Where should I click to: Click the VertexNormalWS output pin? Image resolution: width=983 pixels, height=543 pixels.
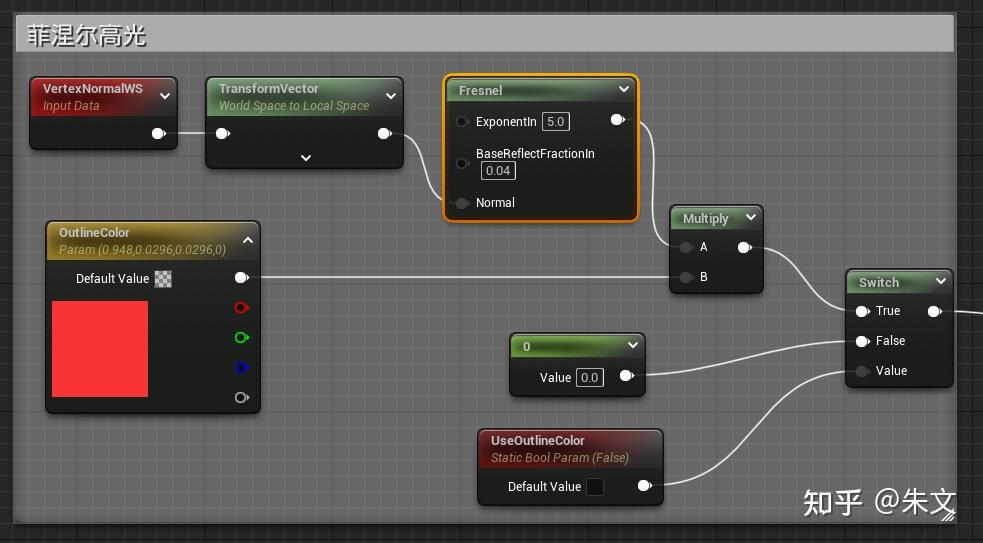[x=159, y=133]
